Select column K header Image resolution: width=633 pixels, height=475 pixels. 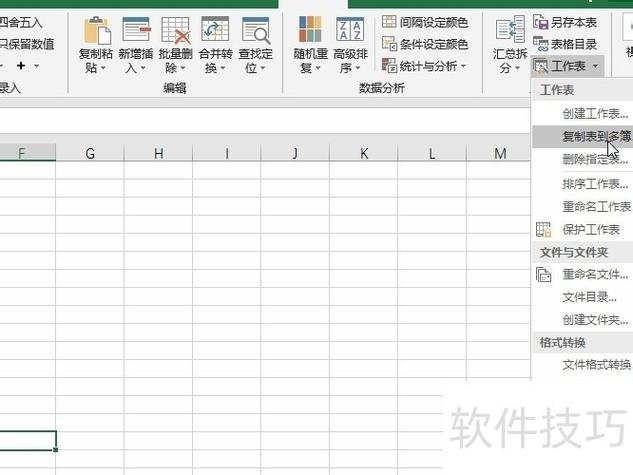click(363, 153)
